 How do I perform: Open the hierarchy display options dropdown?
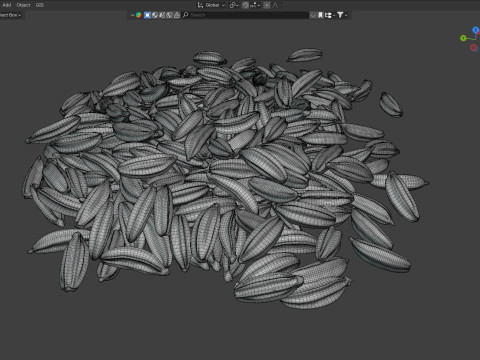(330, 15)
